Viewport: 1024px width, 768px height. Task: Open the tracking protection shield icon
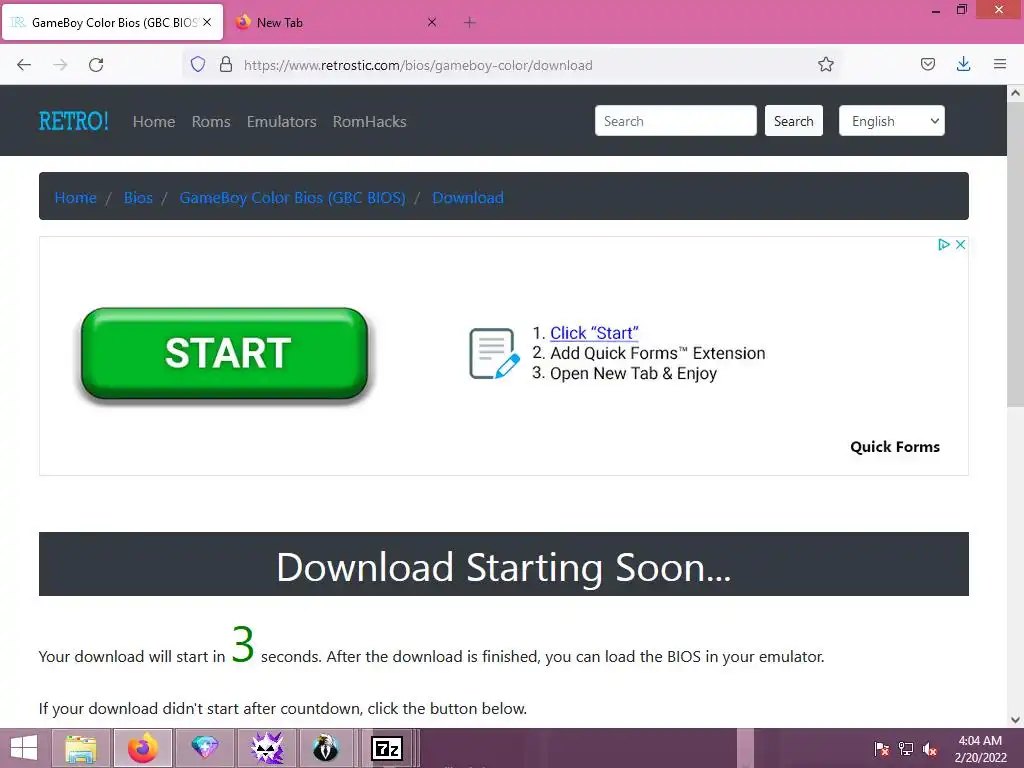click(198, 64)
